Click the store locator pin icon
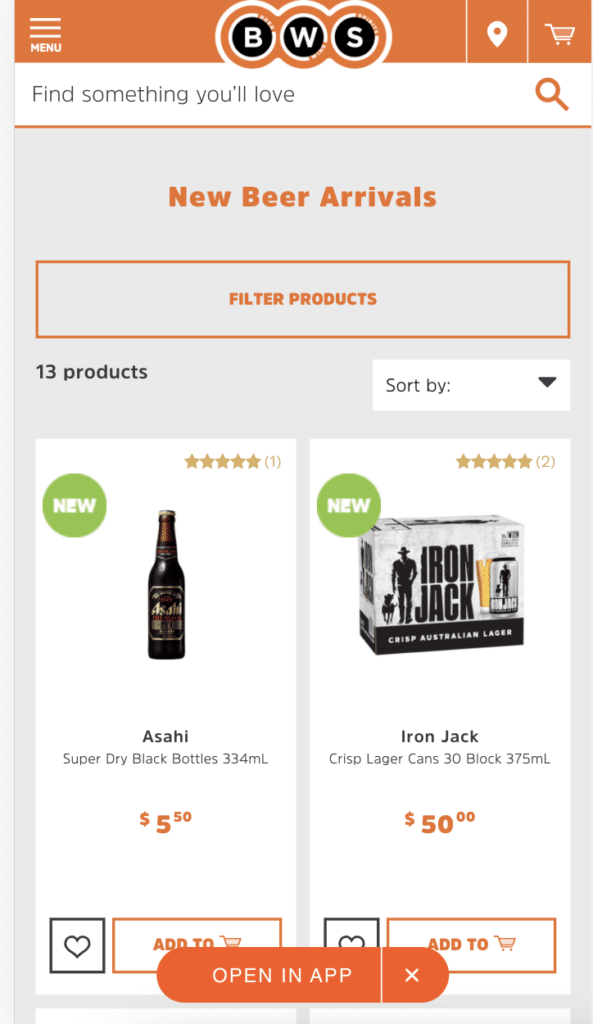 pos(496,32)
